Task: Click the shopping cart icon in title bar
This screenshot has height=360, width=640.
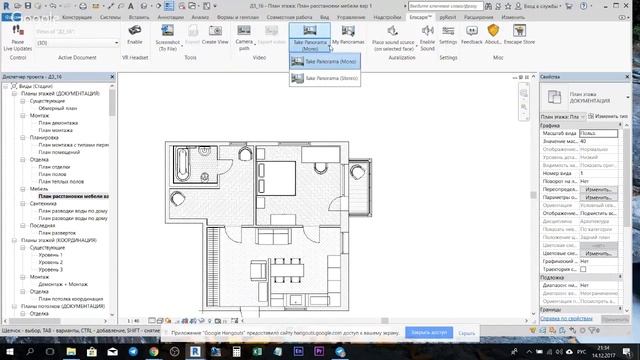Action: click(x=569, y=6)
